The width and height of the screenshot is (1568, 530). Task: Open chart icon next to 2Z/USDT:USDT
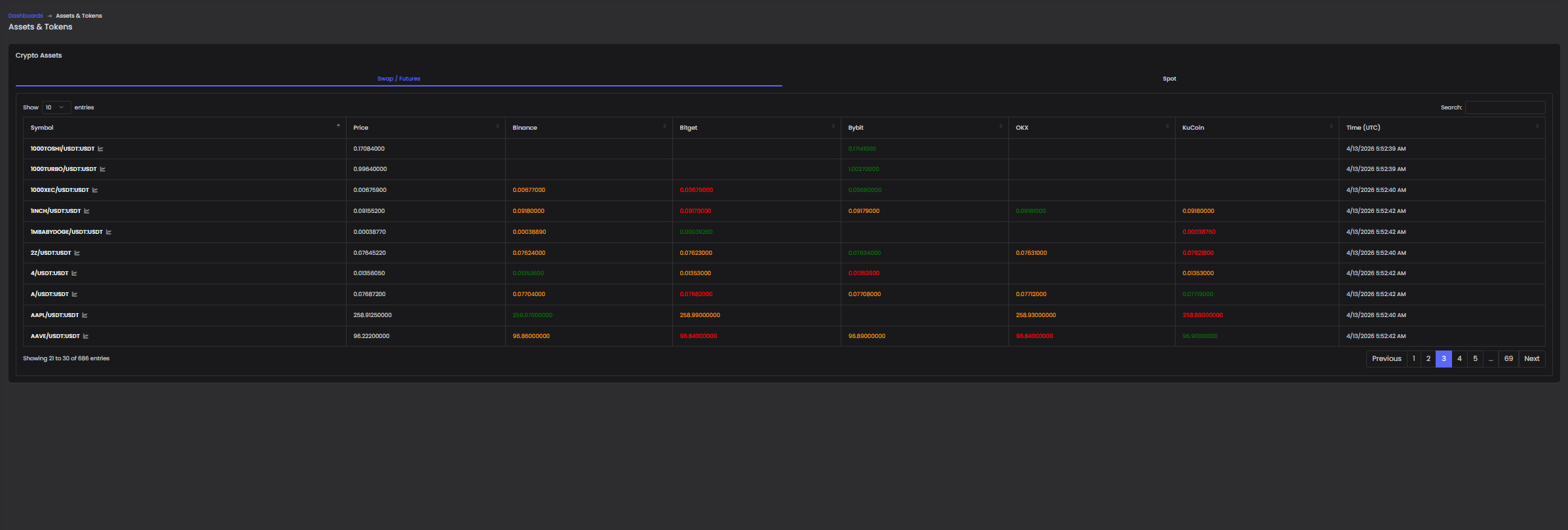[77, 253]
